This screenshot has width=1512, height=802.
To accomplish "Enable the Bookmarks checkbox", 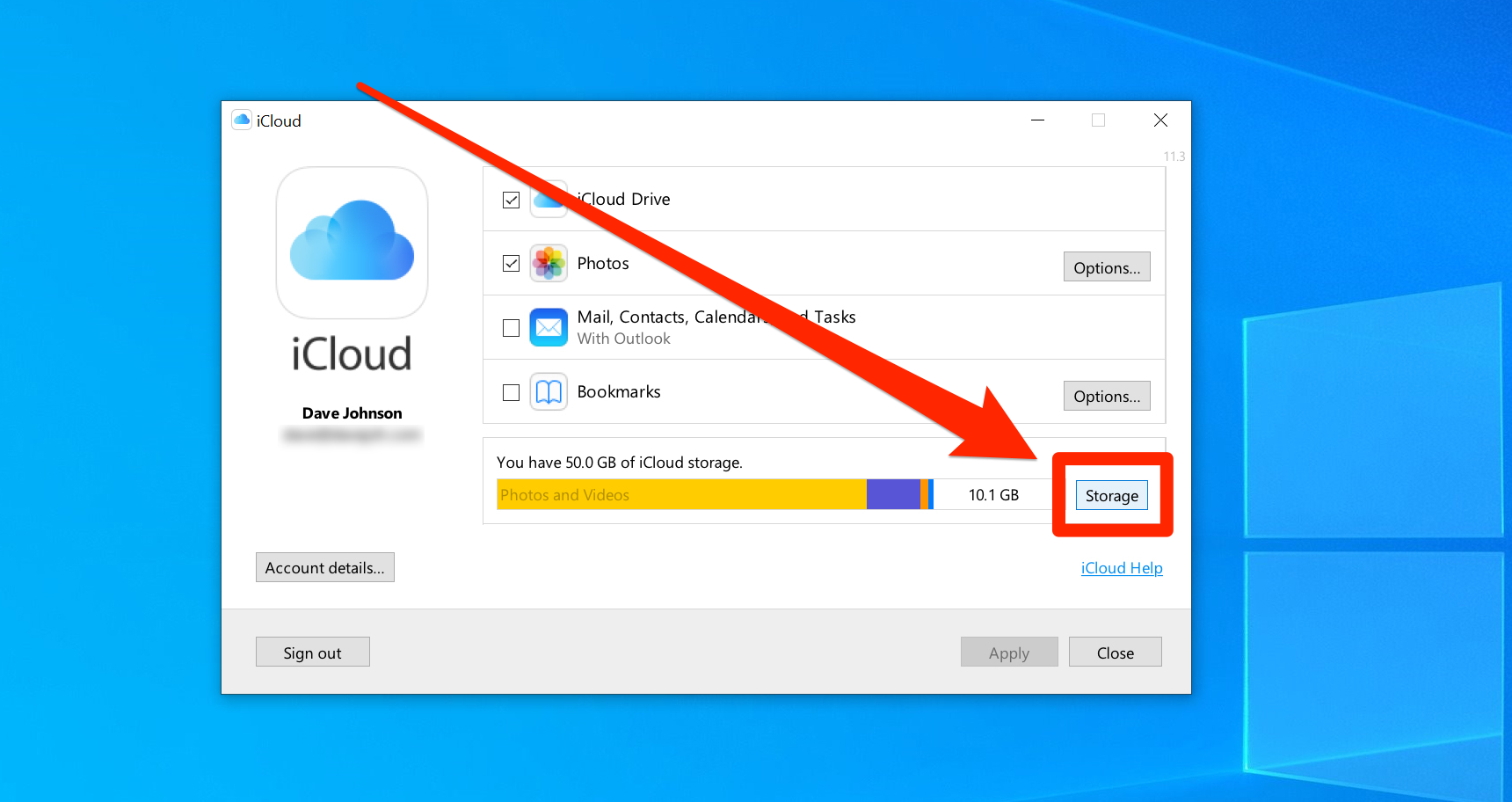I will click(511, 392).
